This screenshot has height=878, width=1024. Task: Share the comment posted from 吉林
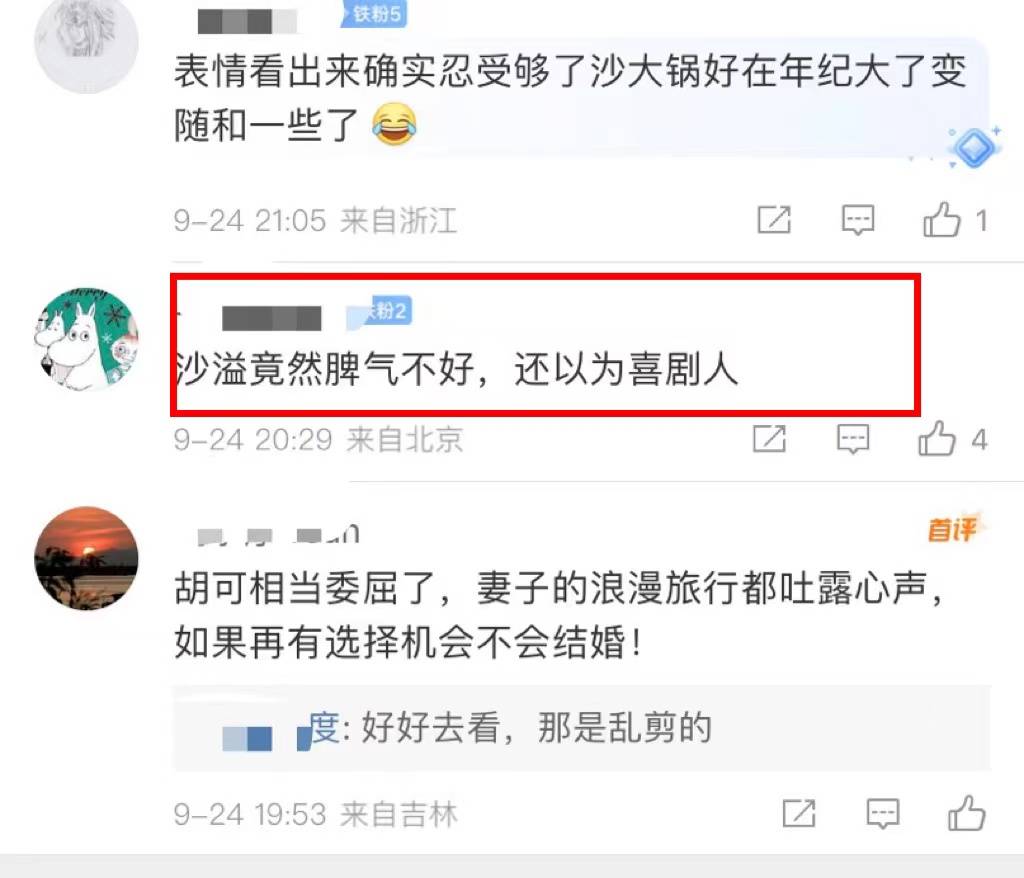coord(799,813)
